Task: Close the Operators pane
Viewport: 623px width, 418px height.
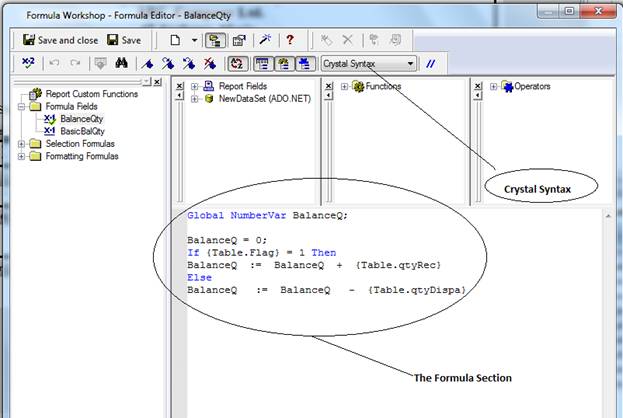Action: (x=478, y=86)
